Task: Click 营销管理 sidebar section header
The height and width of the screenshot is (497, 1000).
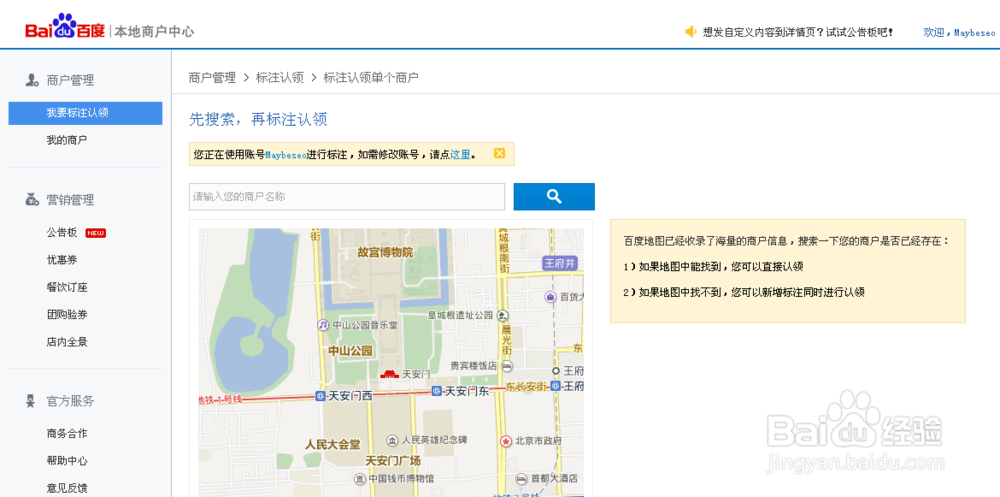Action: tap(70, 200)
